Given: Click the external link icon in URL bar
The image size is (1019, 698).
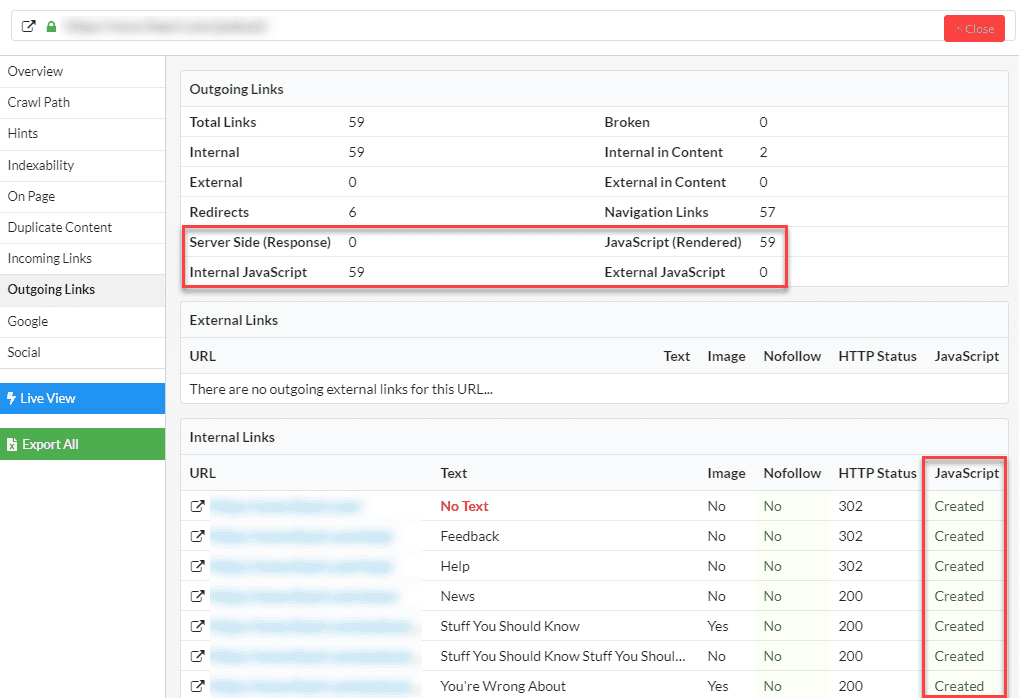Looking at the screenshot, I should tap(28, 27).
